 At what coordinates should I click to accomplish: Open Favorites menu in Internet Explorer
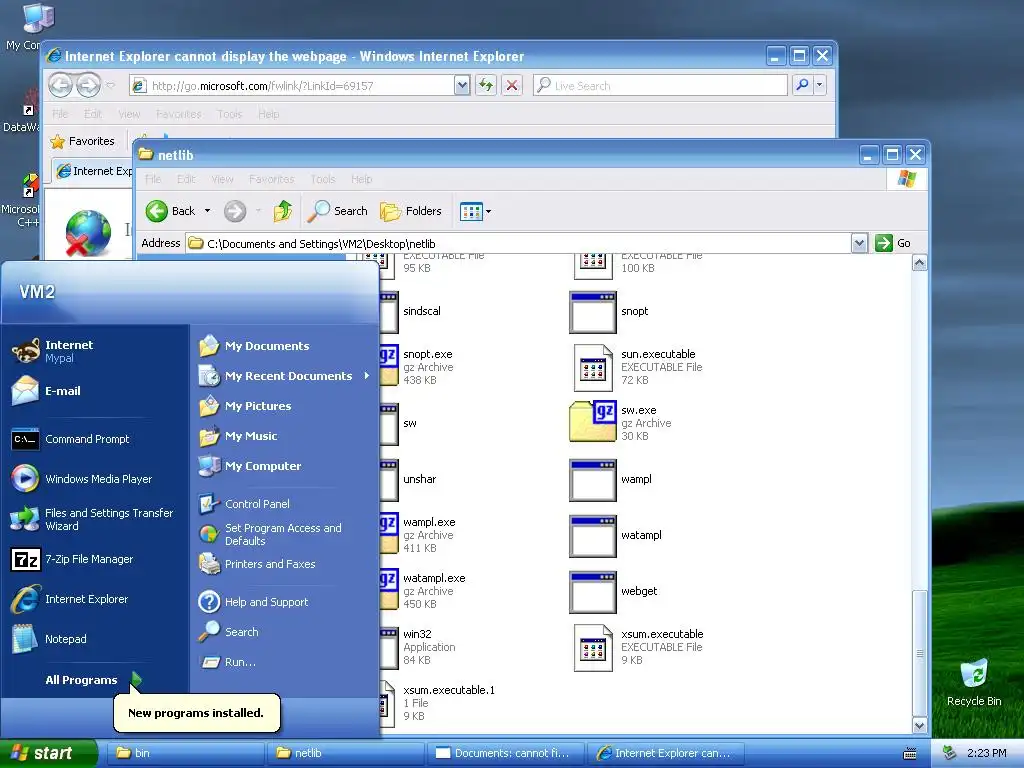[x=178, y=114]
